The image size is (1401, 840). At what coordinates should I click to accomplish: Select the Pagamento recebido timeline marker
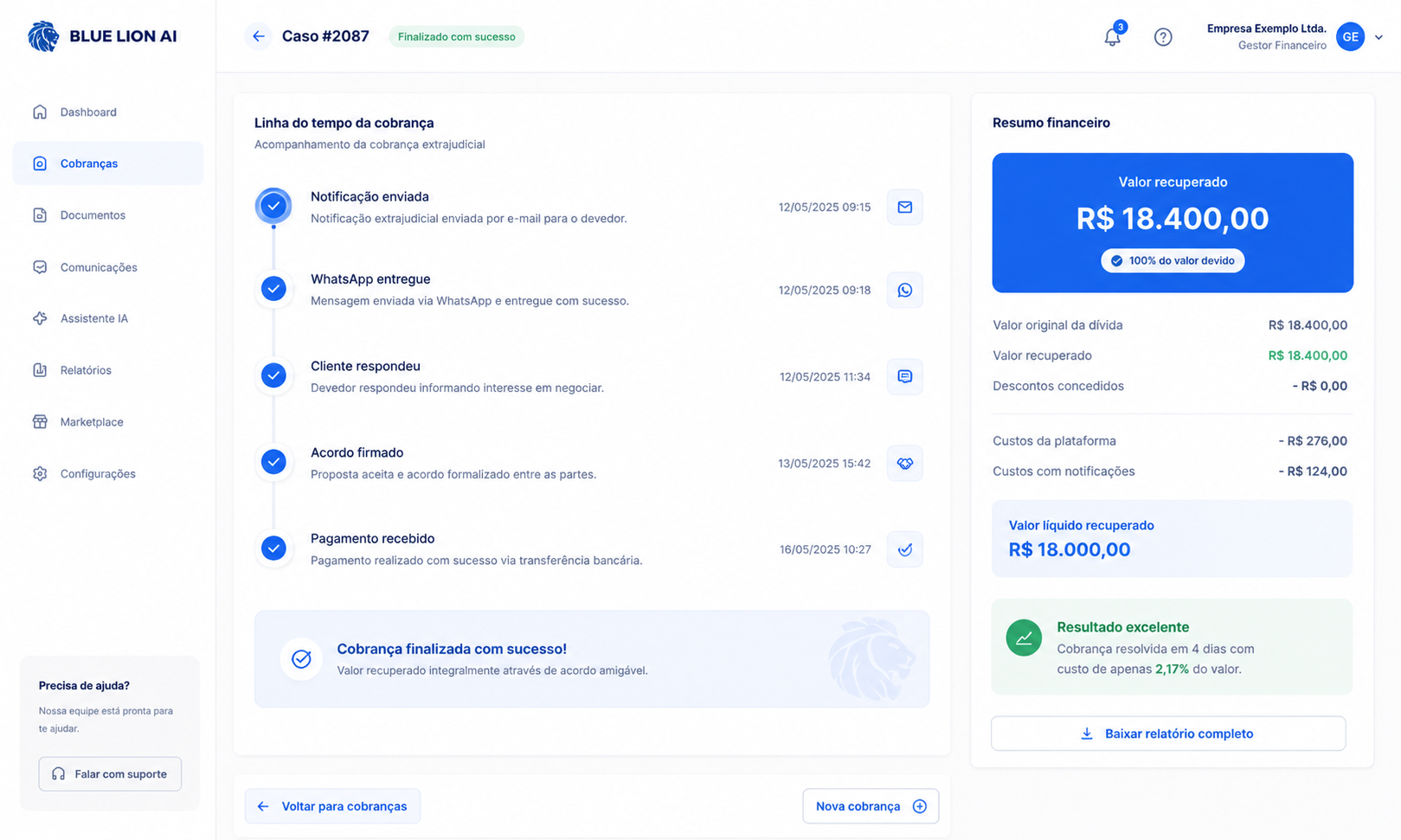pyautogui.click(x=273, y=548)
